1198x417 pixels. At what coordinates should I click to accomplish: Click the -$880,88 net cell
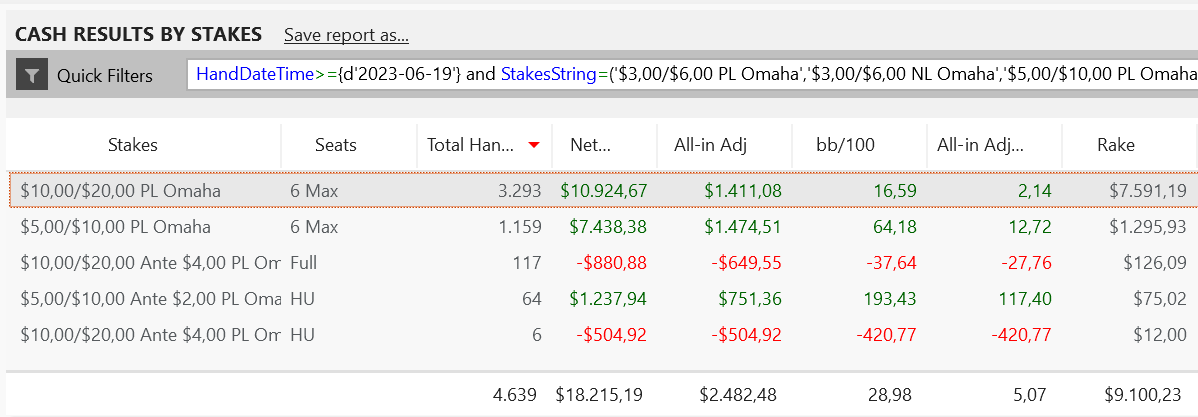[x=610, y=263]
